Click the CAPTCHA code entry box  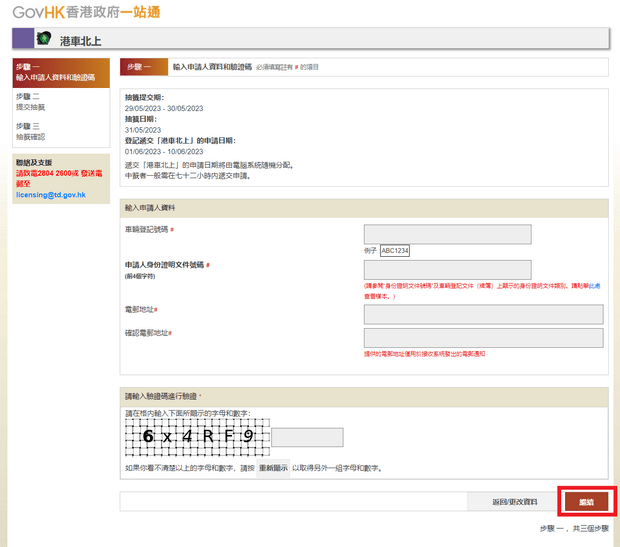click(307, 437)
